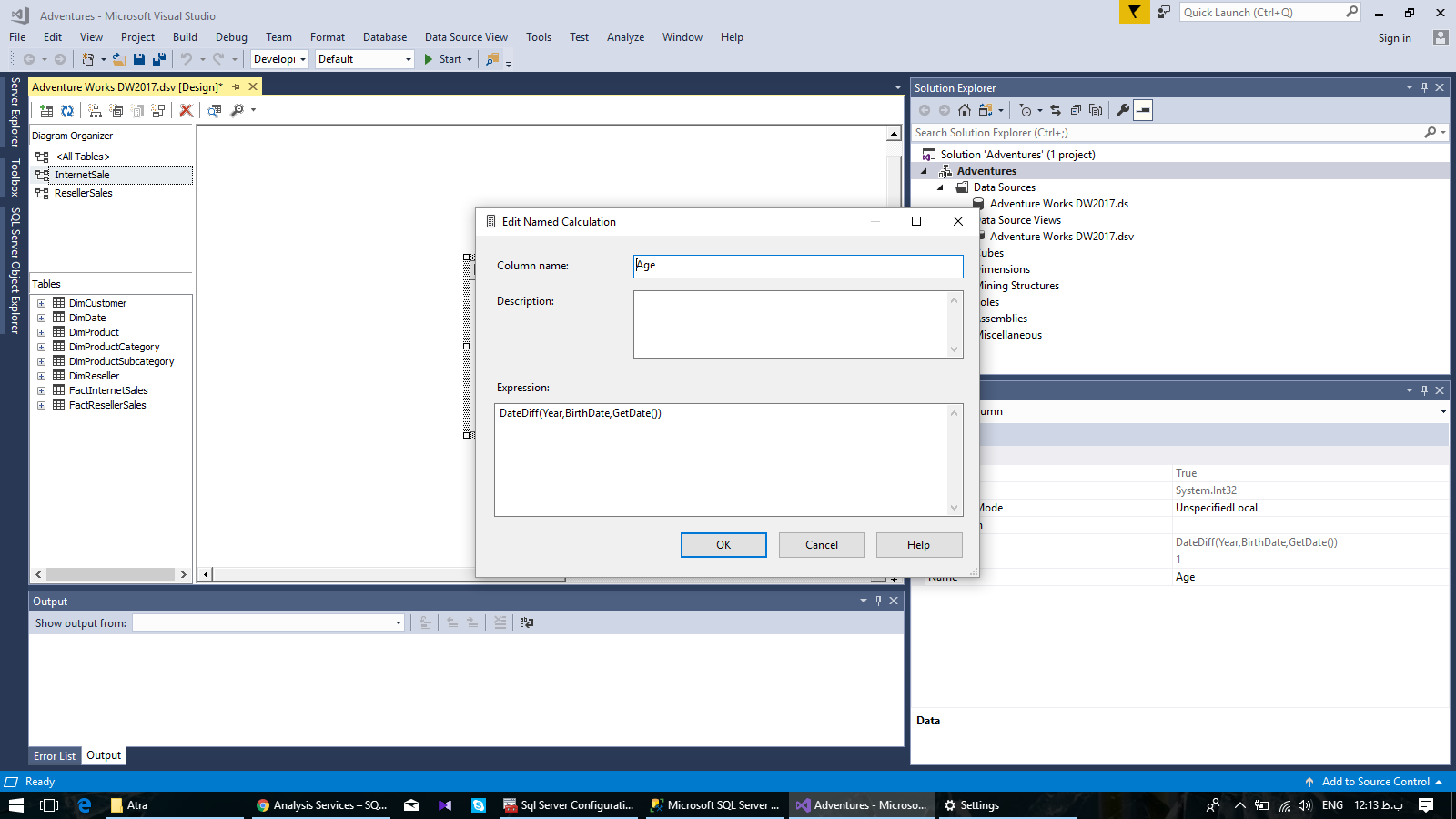Save the current file
Viewport: 1456px width, 819px height.
pos(139,59)
